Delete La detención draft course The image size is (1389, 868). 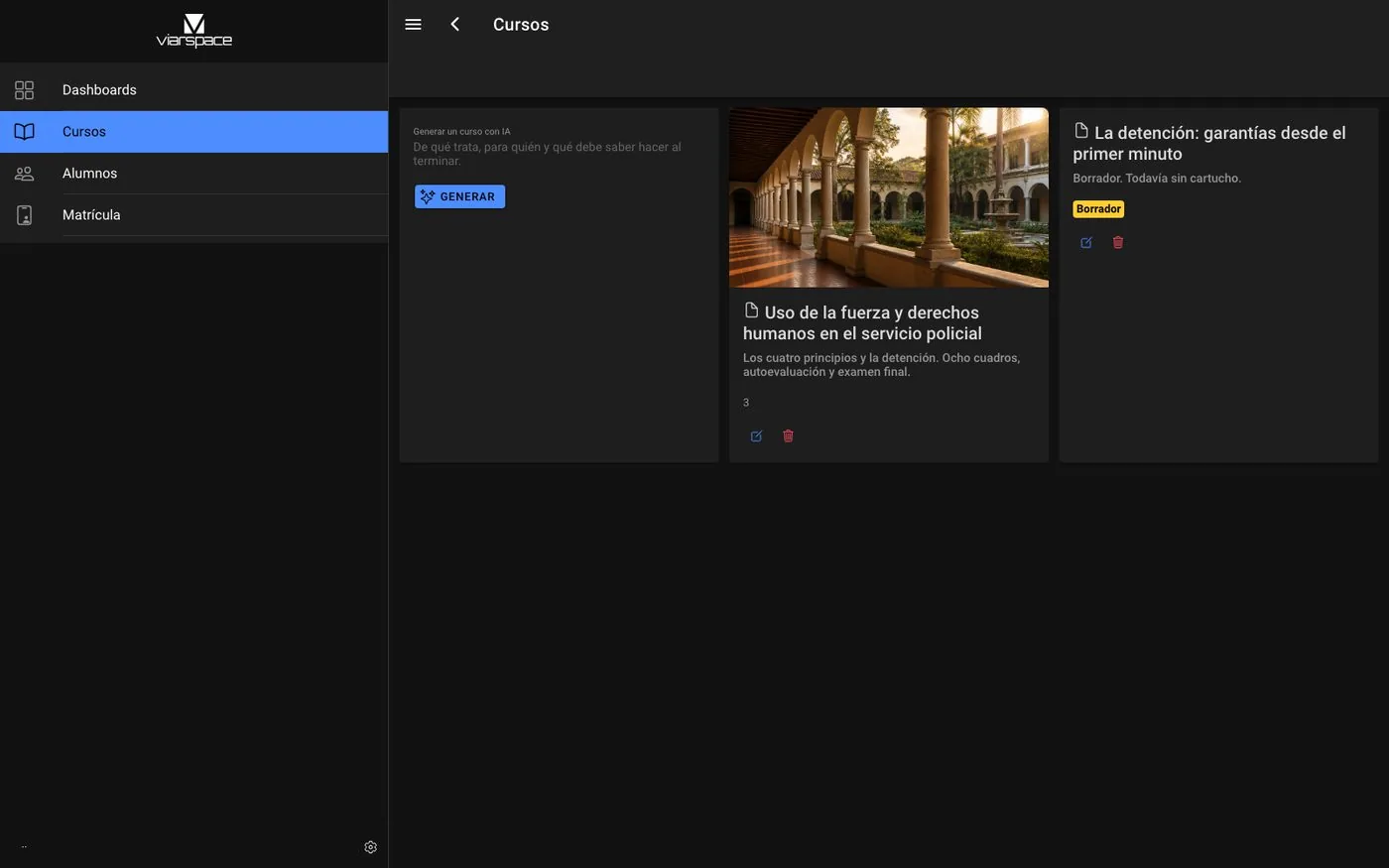pos(1118,243)
